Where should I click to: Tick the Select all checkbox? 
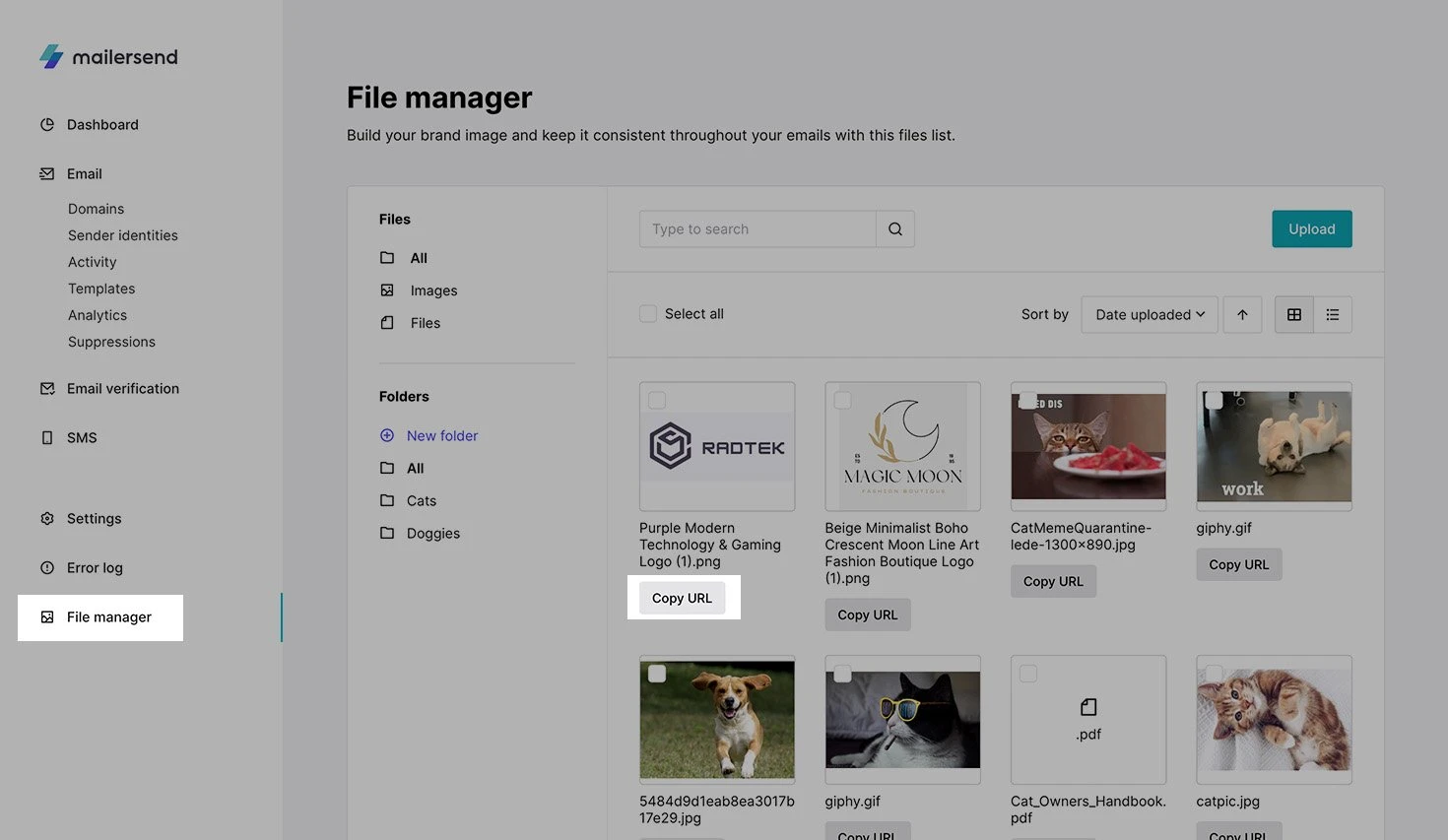tap(648, 314)
